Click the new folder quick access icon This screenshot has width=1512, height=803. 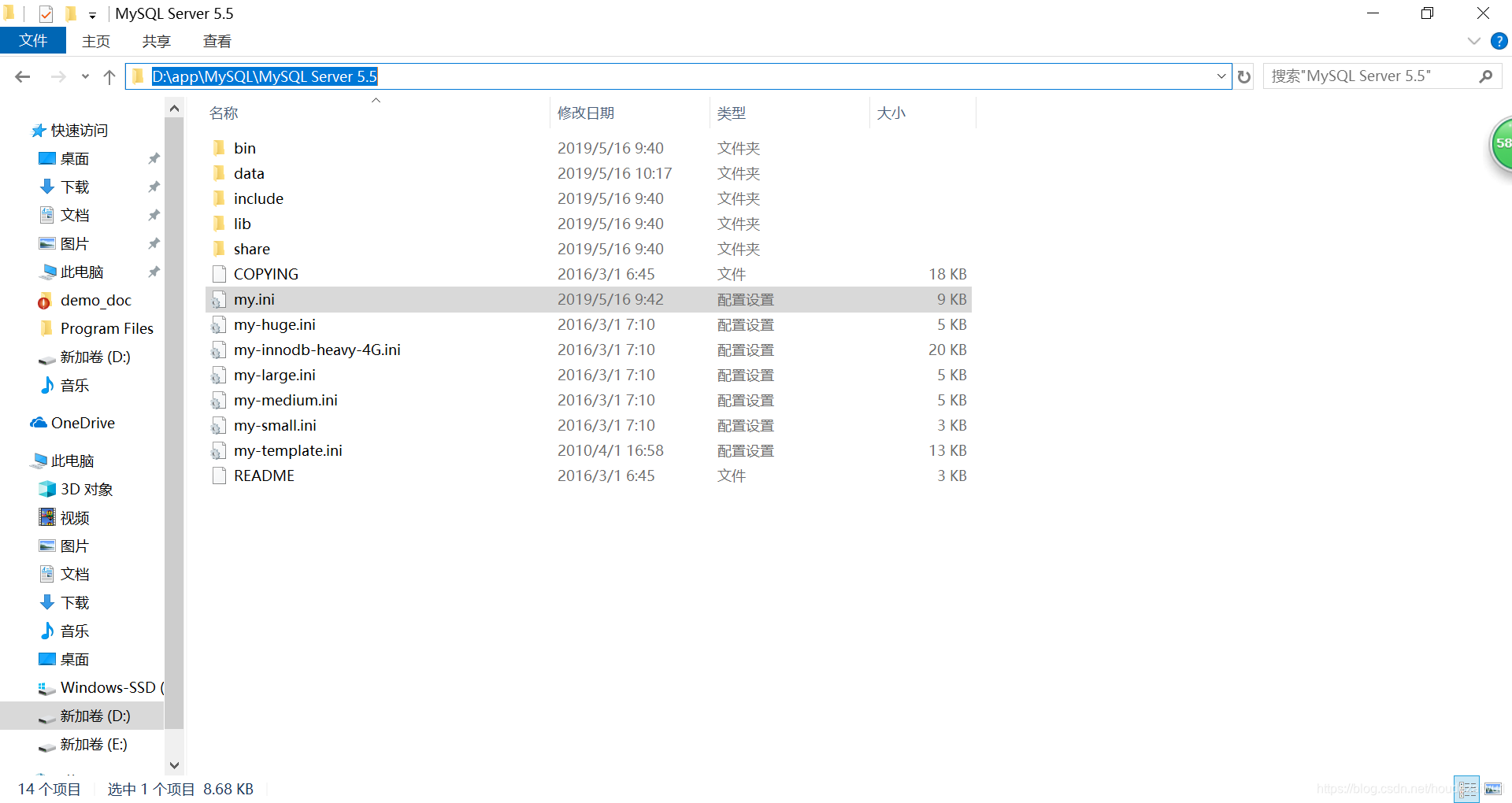pyautogui.click(x=70, y=13)
